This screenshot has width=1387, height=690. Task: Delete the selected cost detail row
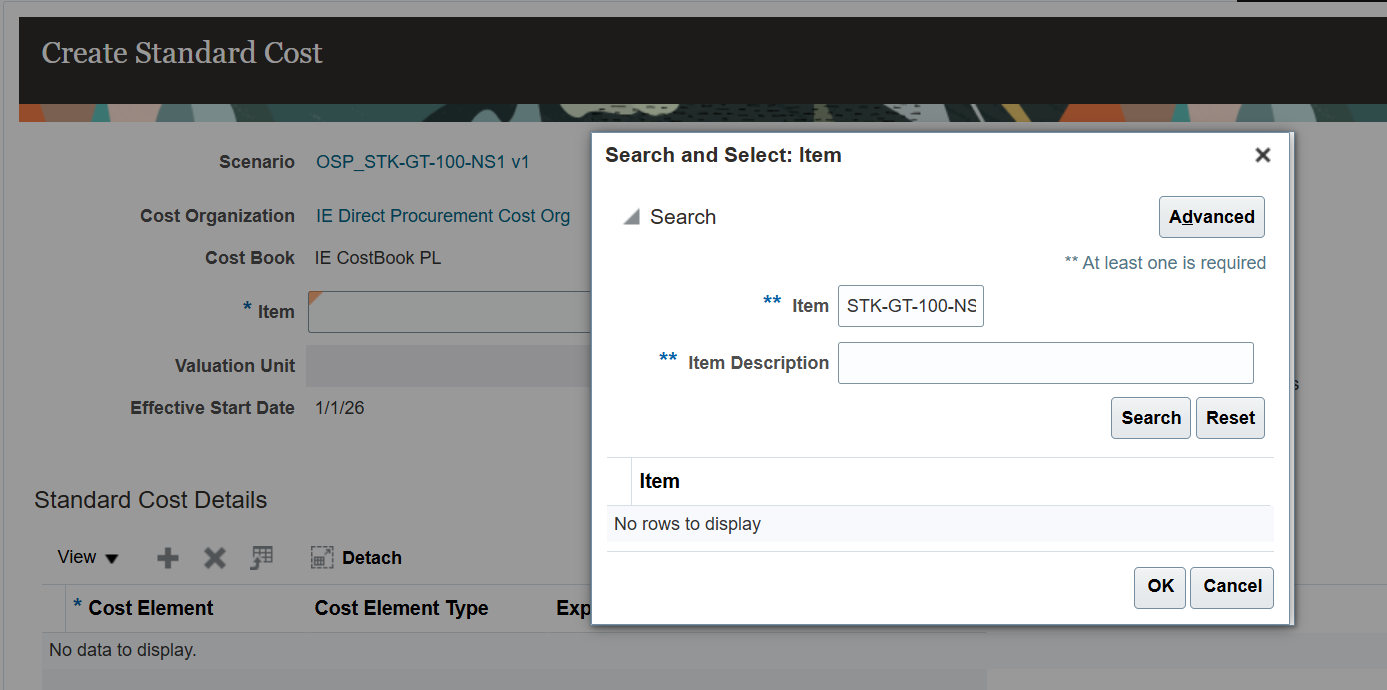click(215, 558)
